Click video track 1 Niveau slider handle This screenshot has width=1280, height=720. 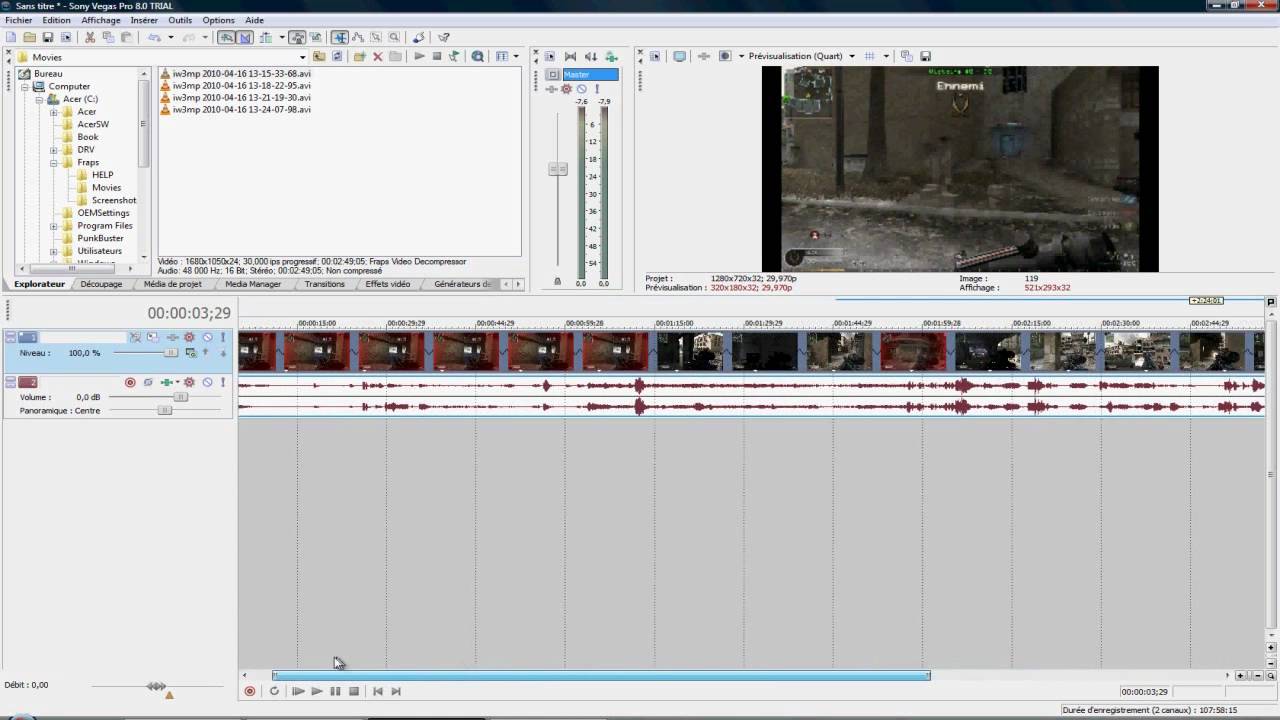[171, 352]
